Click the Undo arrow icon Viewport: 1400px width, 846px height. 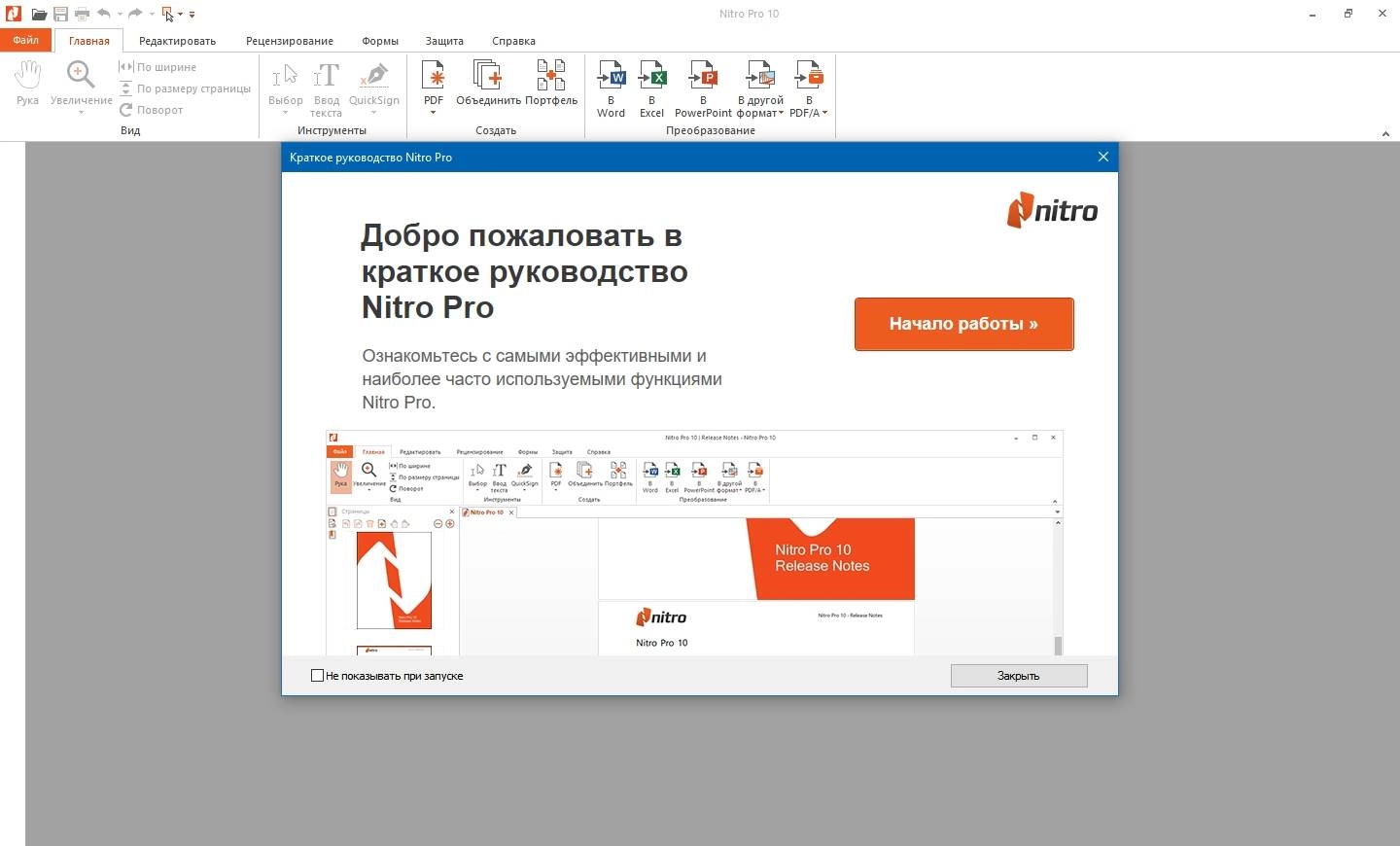point(104,14)
